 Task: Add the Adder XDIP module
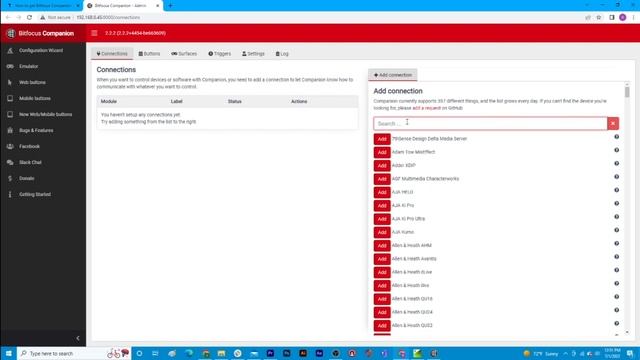[382, 165]
